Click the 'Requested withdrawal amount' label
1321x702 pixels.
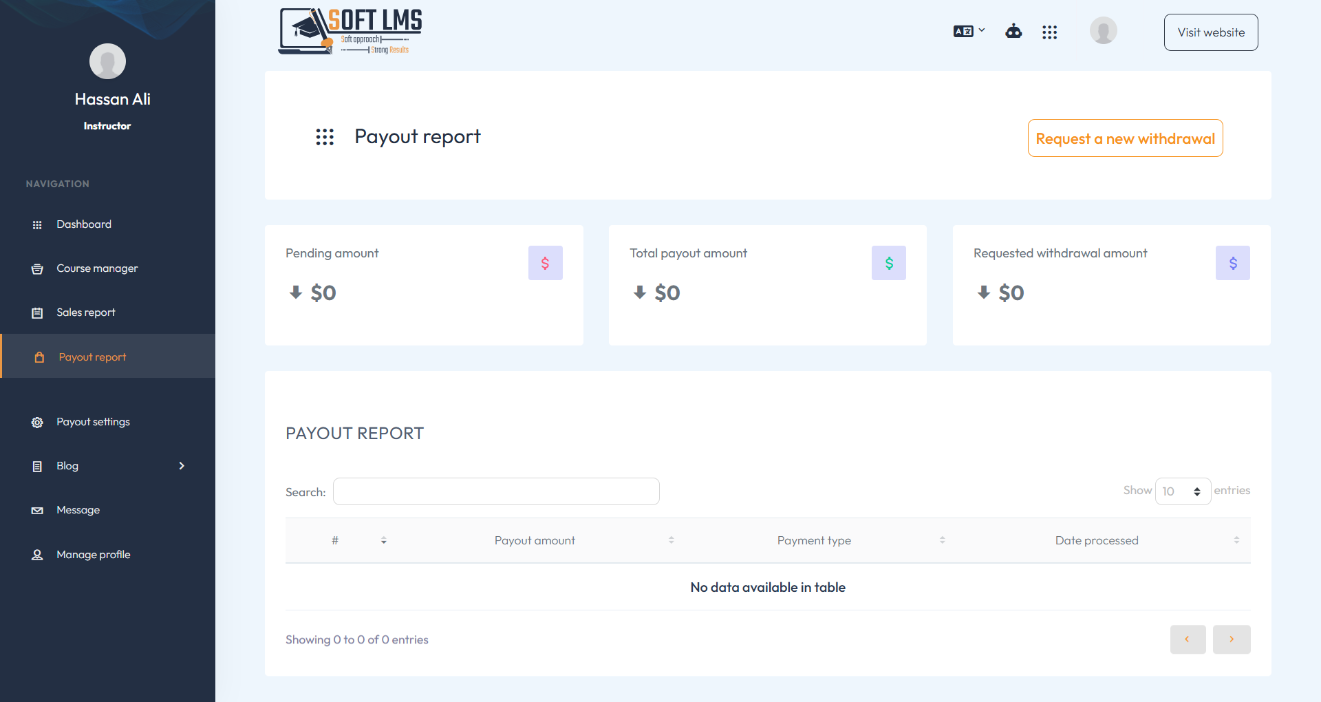1061,253
